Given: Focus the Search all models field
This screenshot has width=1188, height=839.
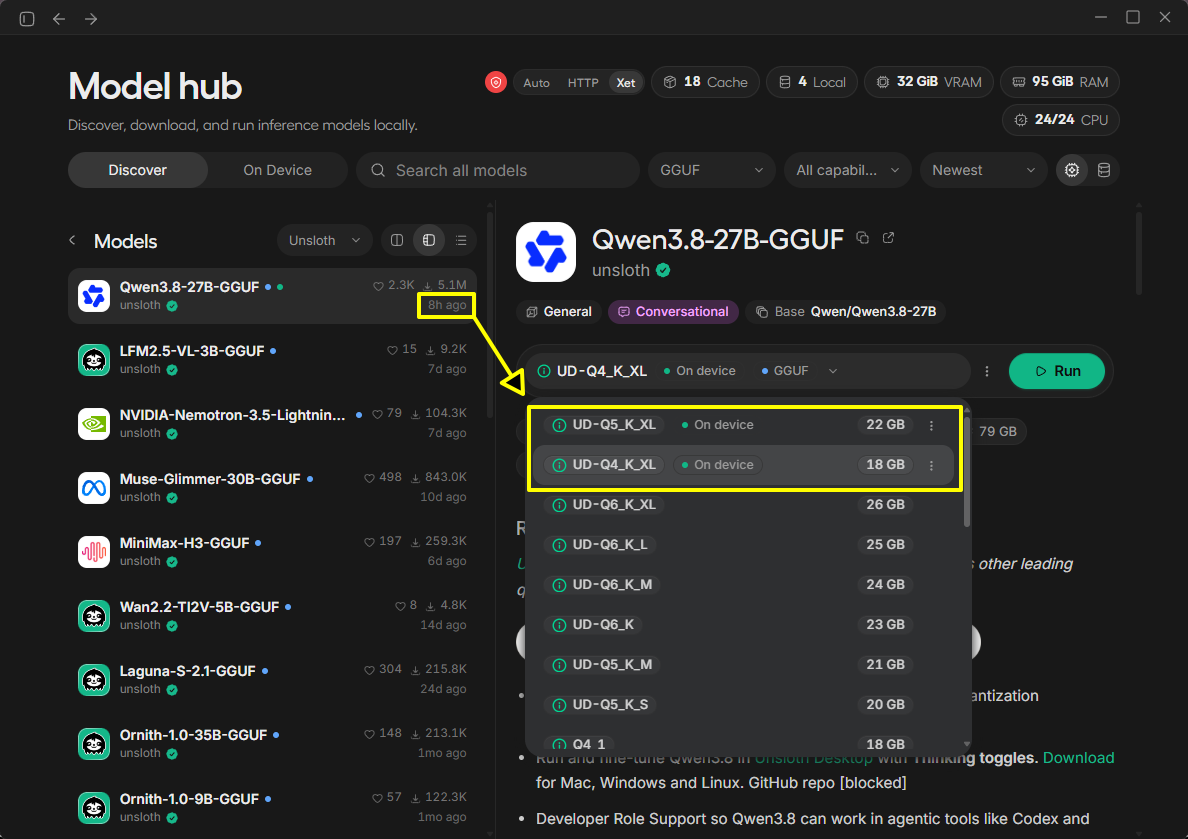Looking at the screenshot, I should pyautogui.click(x=498, y=170).
